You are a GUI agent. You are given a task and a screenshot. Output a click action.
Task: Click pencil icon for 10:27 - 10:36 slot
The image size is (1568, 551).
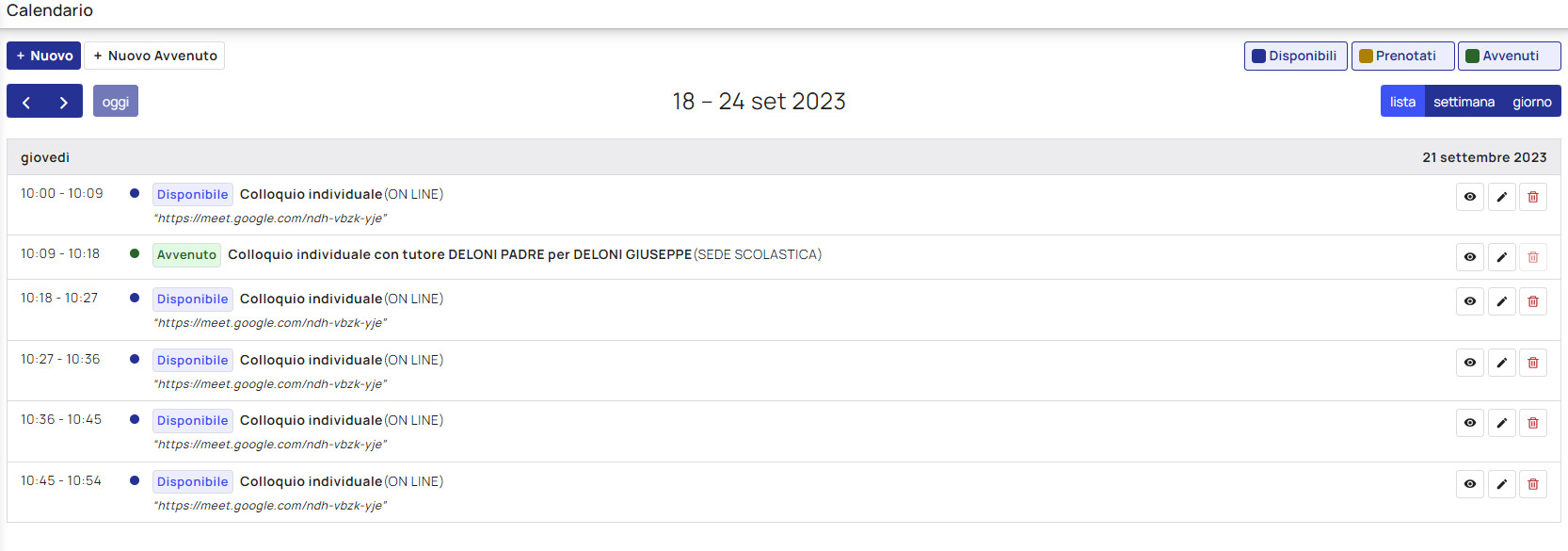pos(1501,363)
